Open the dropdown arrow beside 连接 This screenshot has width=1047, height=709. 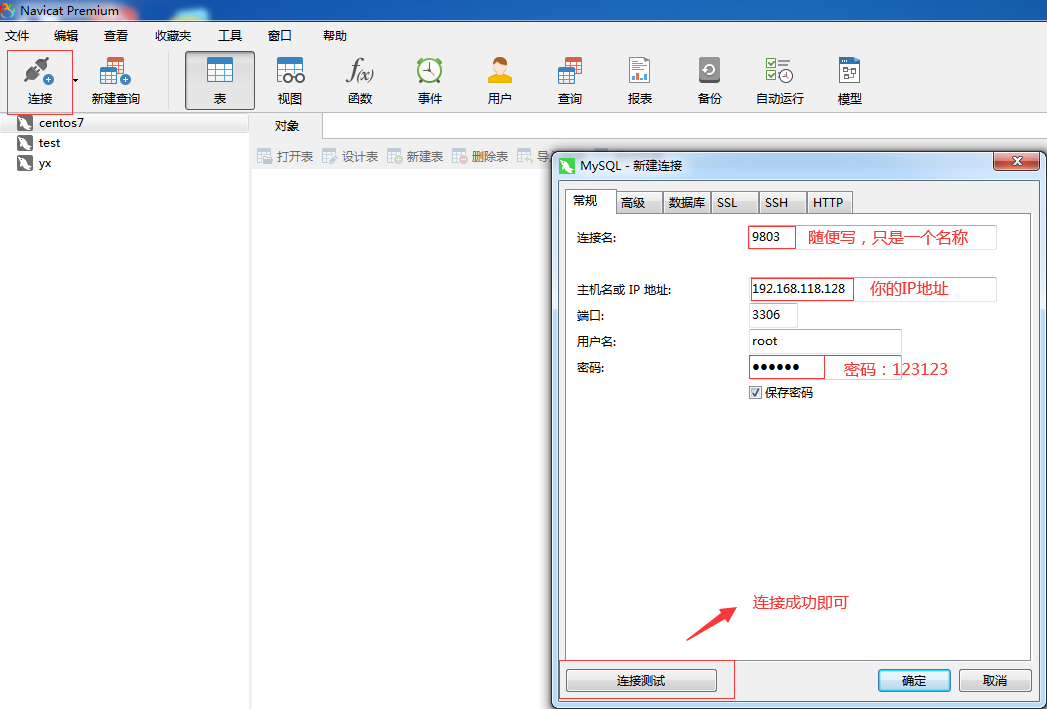[x=75, y=81]
